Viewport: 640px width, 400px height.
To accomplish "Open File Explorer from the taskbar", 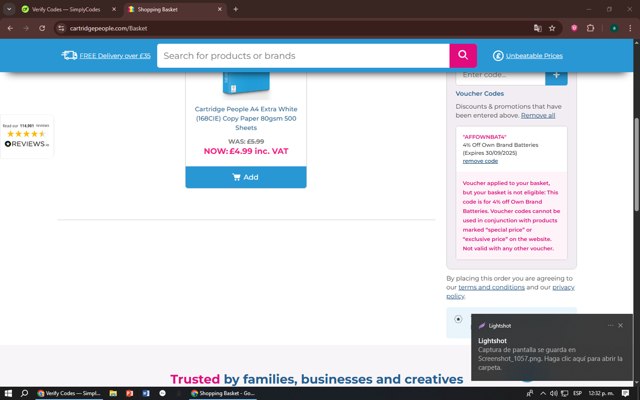I will point(113,393).
